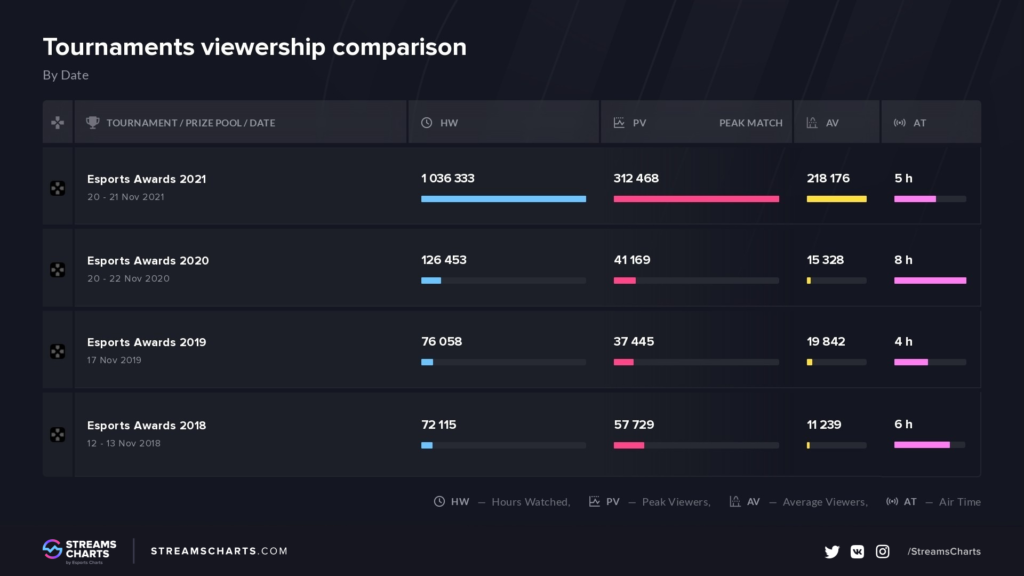Image resolution: width=1024 pixels, height=576 pixels.
Task: Click the game icon for Esports Awards 2019
Action: coord(58,351)
